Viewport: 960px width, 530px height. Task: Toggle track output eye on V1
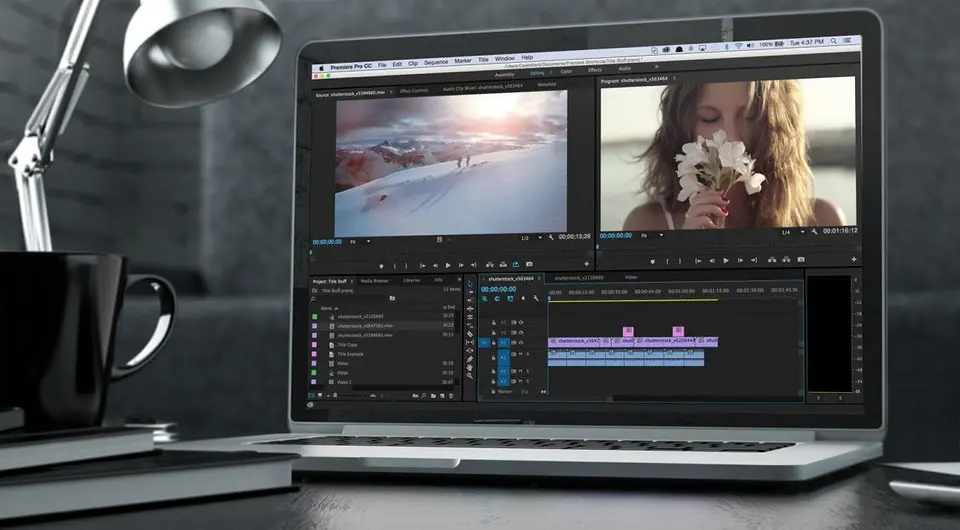tap(521, 343)
